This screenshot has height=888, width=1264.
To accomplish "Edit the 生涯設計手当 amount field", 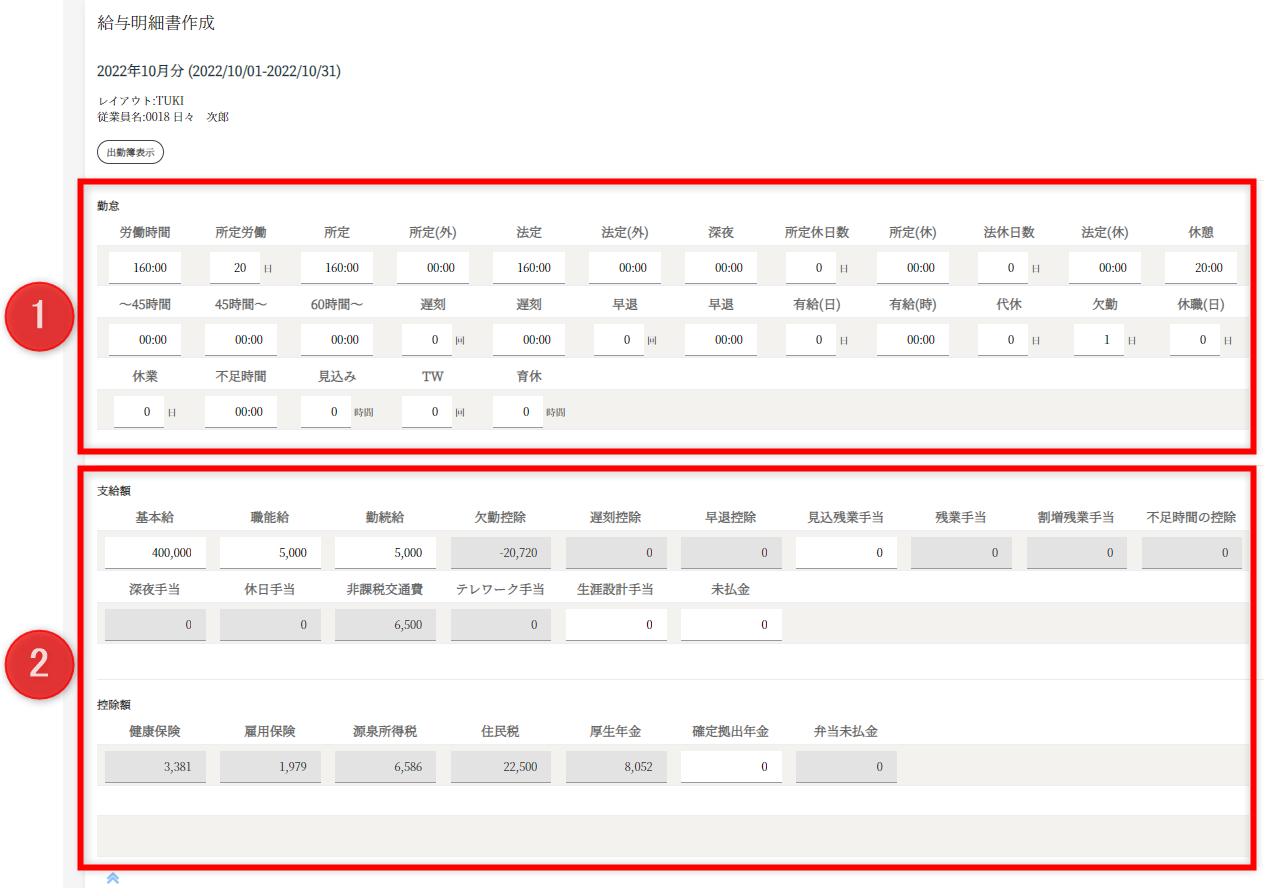I will [x=616, y=625].
